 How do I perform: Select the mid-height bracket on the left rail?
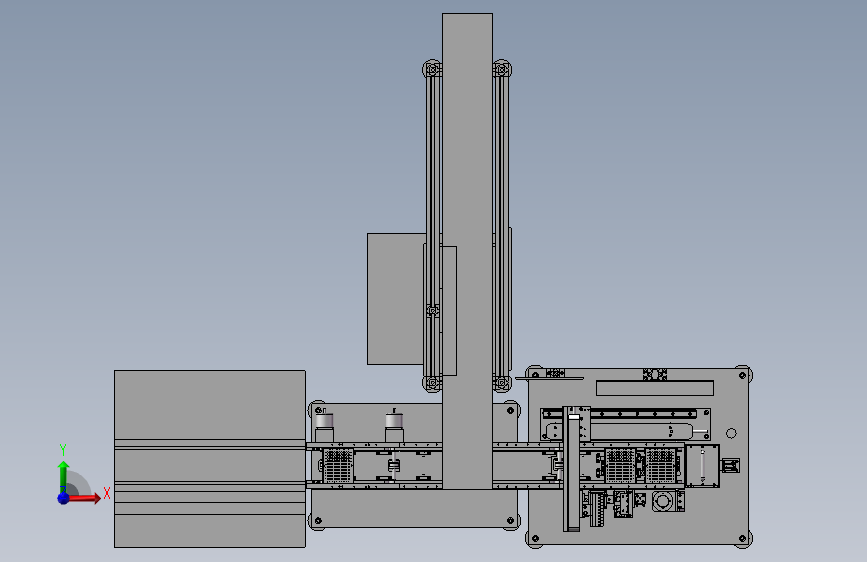pyautogui.click(x=433, y=311)
